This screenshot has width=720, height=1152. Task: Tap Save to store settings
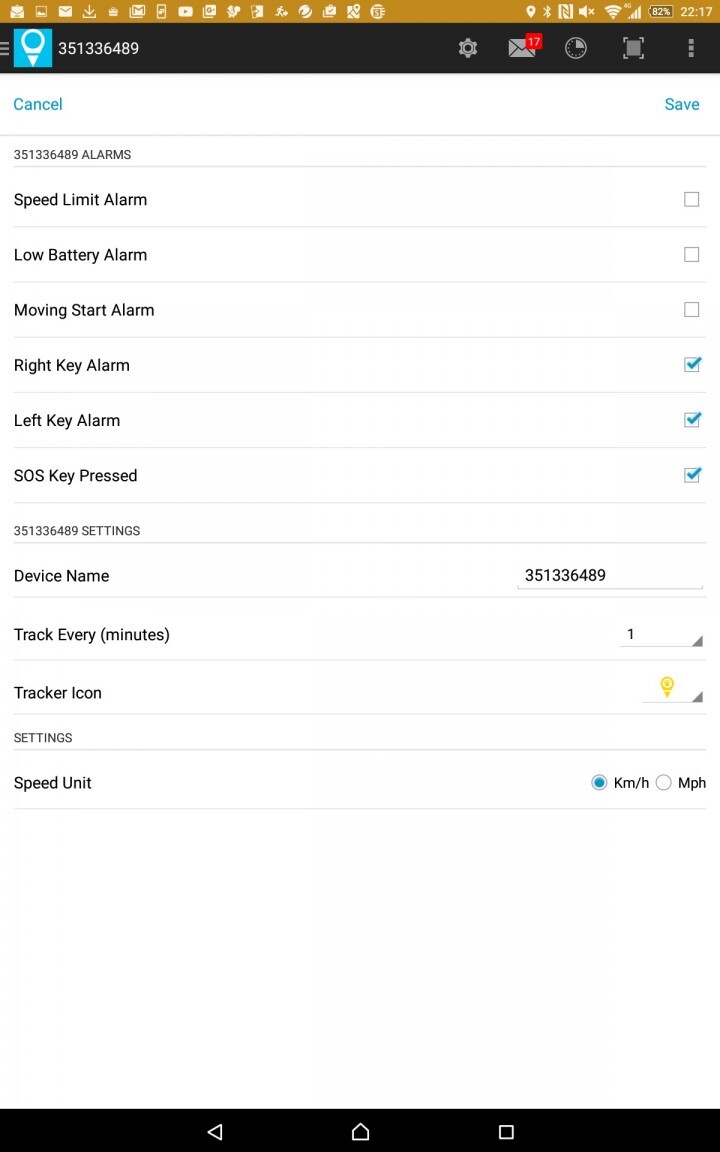click(682, 104)
